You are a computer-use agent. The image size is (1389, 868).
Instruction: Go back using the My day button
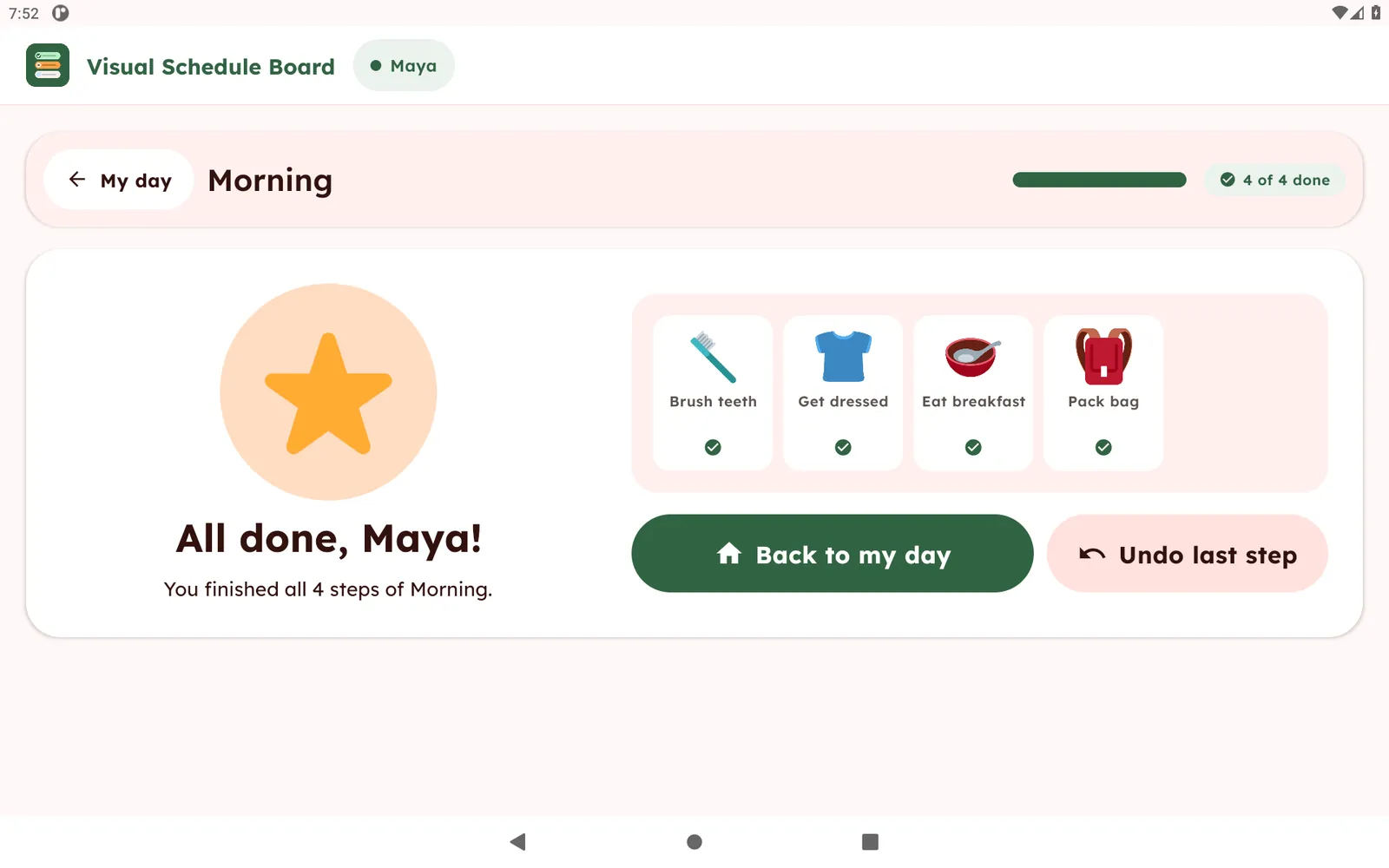pyautogui.click(x=119, y=180)
